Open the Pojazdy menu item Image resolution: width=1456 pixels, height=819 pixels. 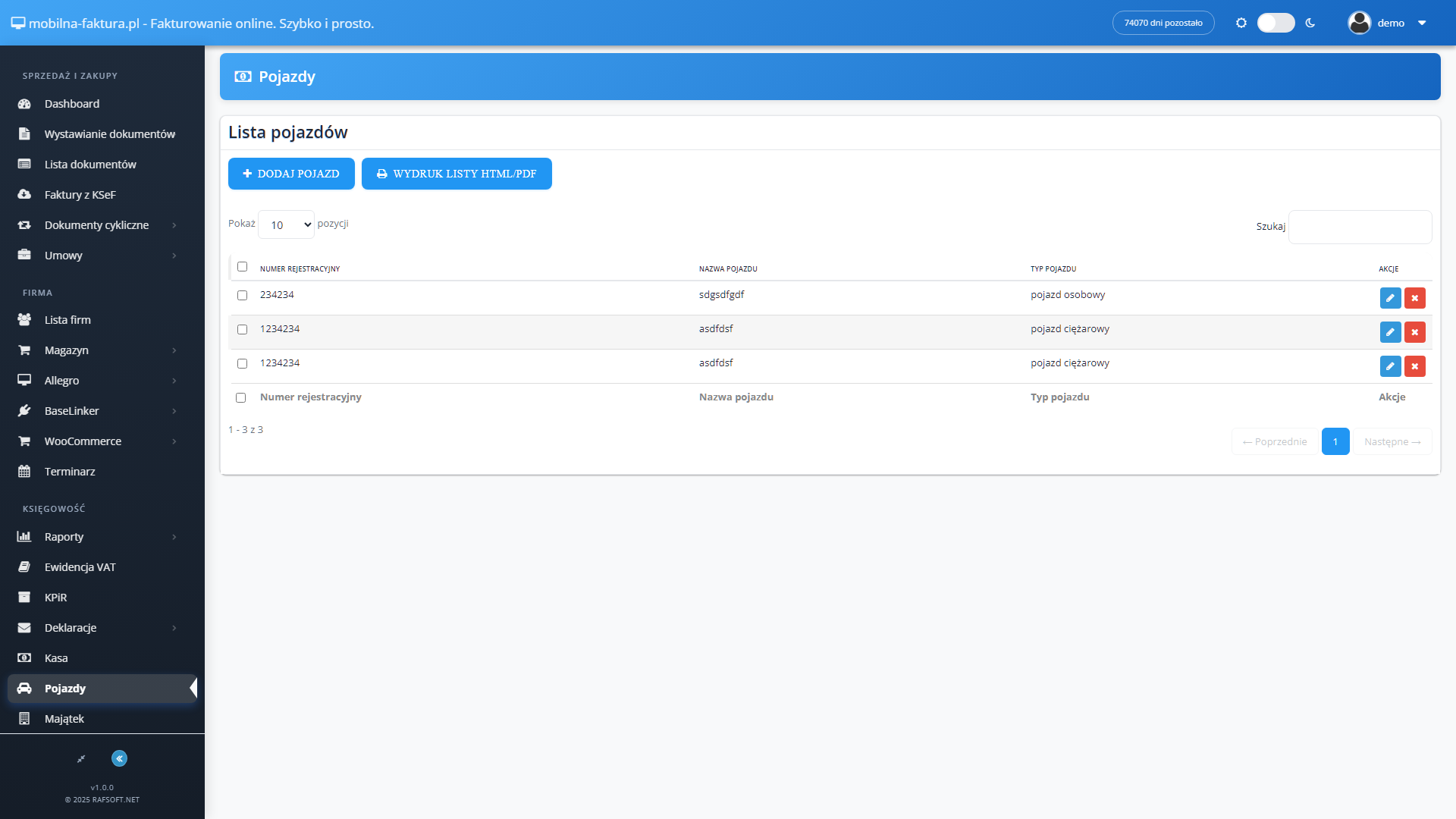click(x=102, y=689)
